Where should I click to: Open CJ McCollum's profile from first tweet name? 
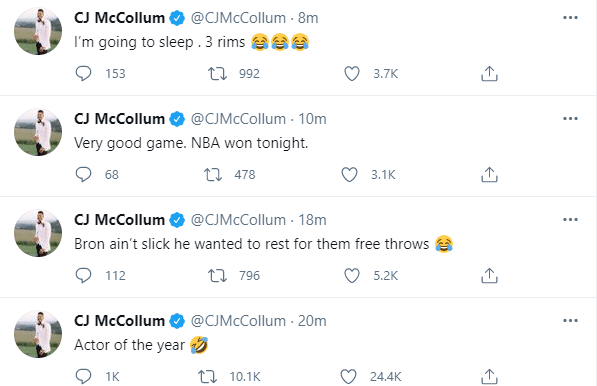119,18
